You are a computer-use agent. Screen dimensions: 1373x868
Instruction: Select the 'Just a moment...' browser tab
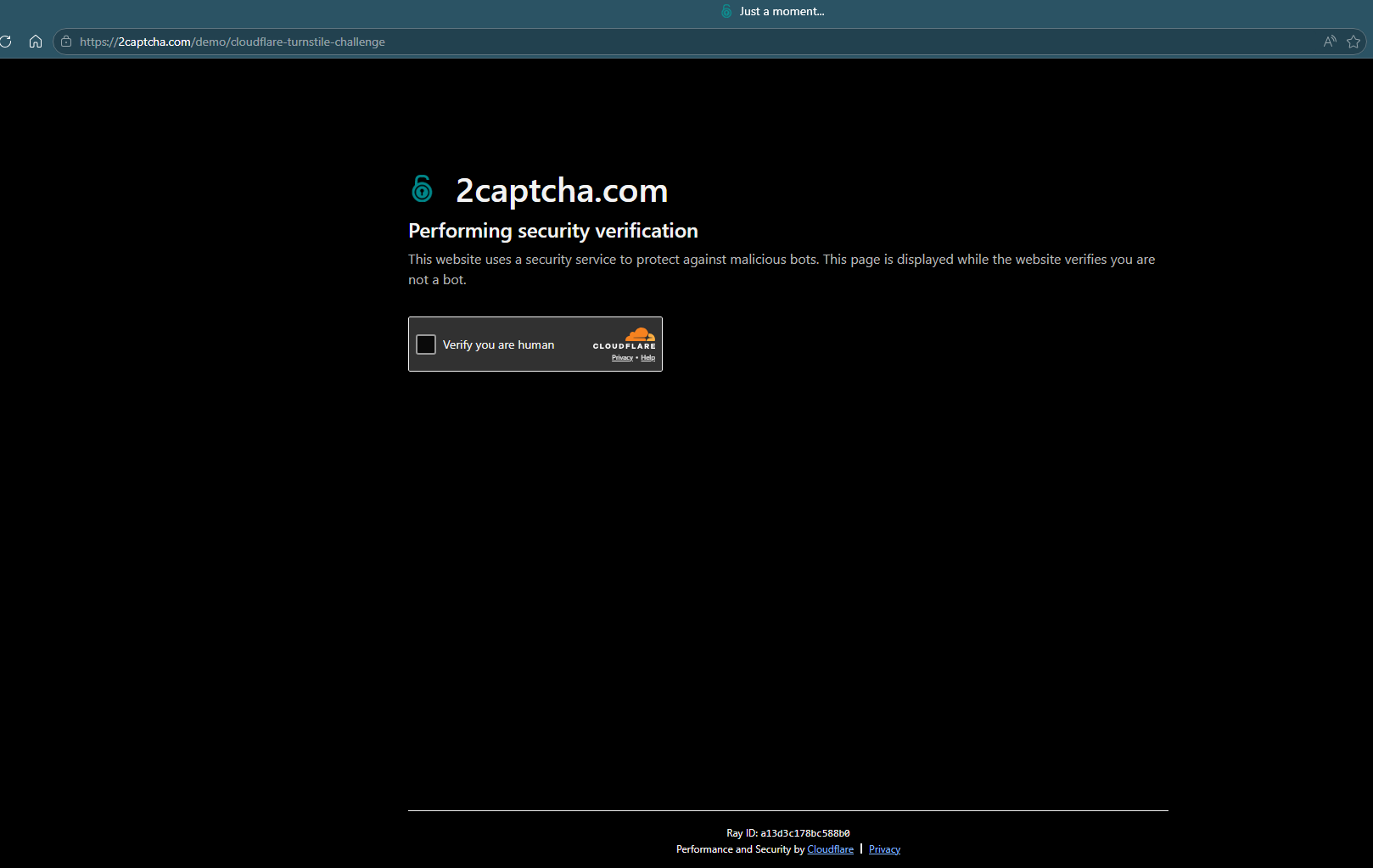pos(772,11)
